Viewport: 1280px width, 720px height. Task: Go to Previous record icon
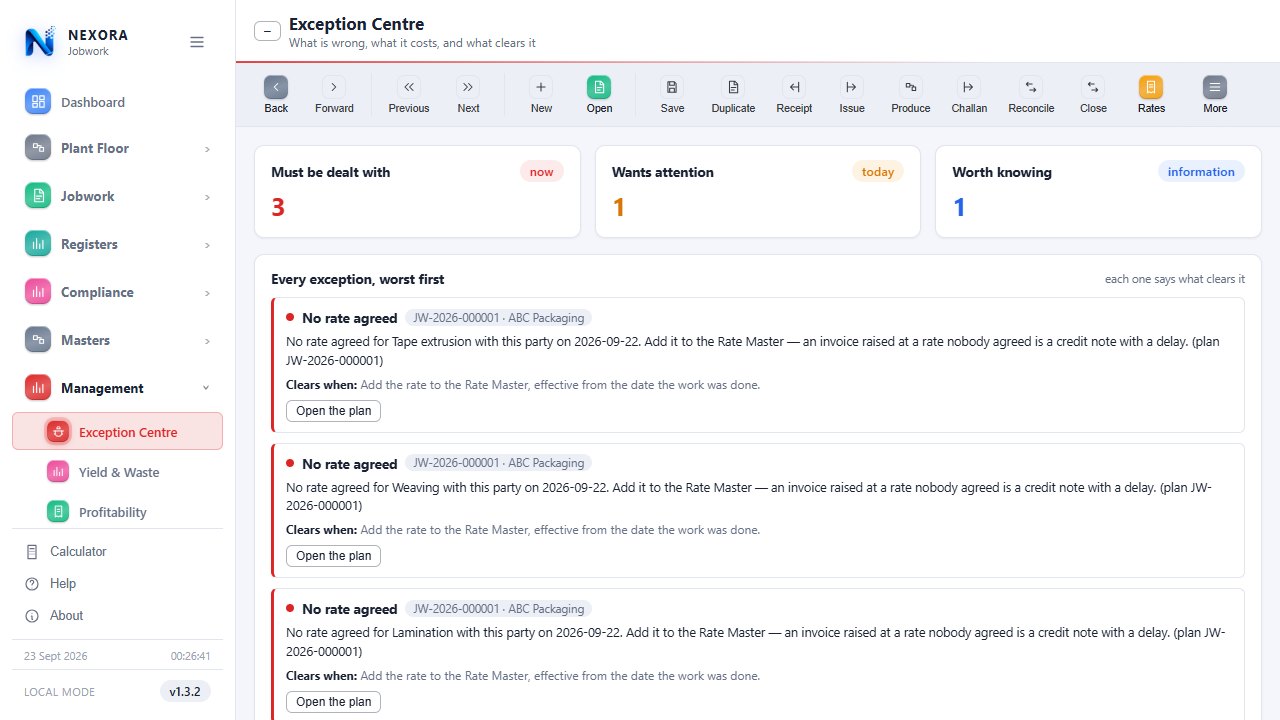(409, 87)
